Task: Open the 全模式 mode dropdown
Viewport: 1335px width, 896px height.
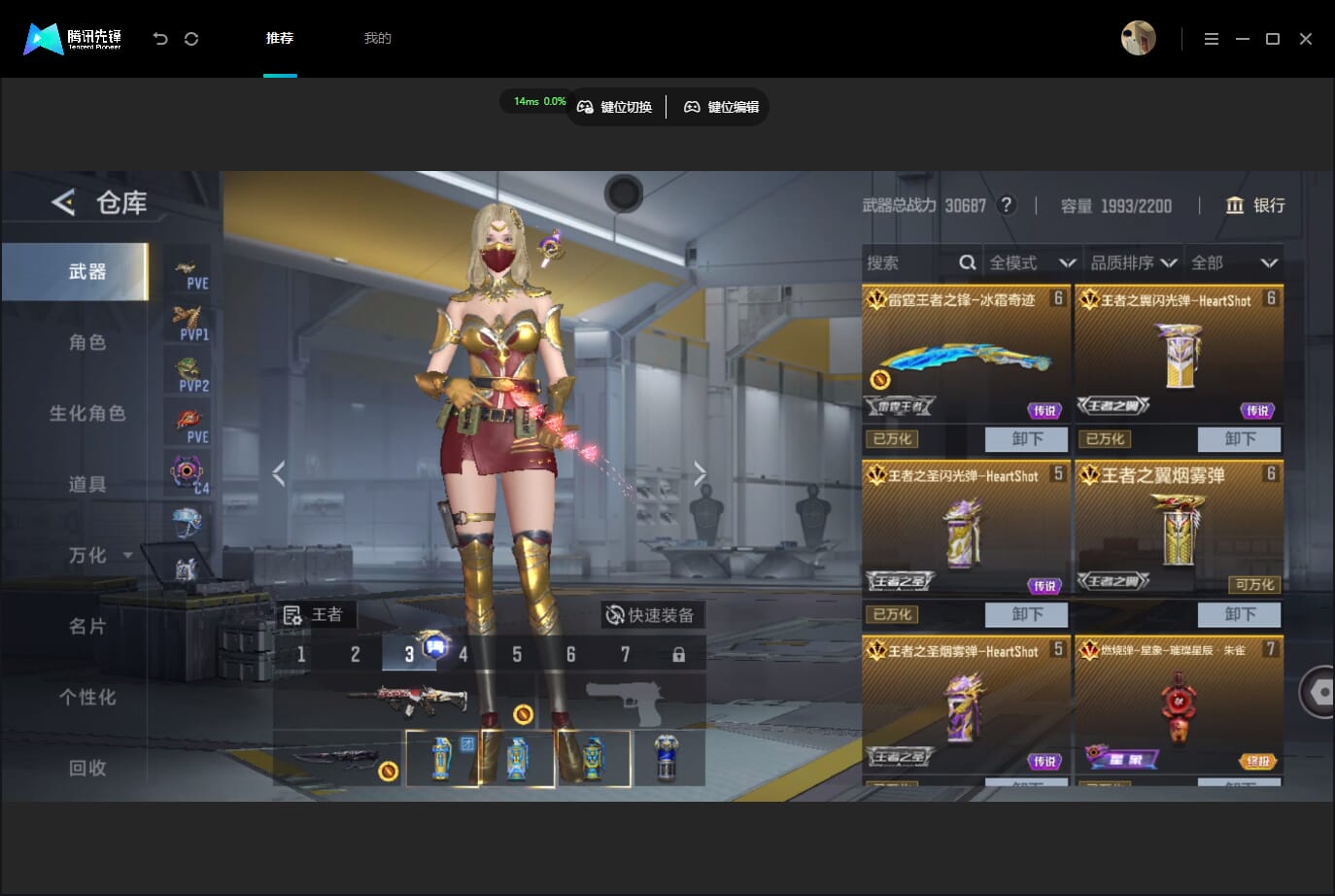Action: 1033,262
